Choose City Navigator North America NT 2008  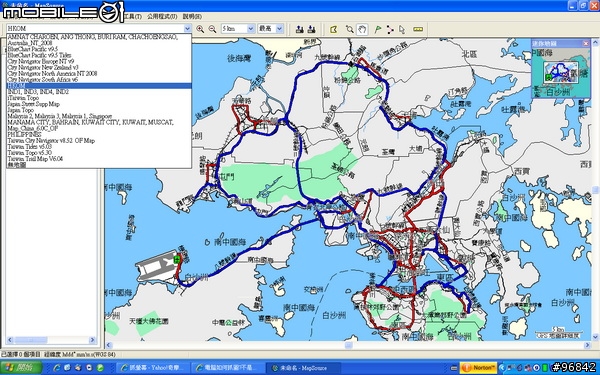(x=99, y=73)
